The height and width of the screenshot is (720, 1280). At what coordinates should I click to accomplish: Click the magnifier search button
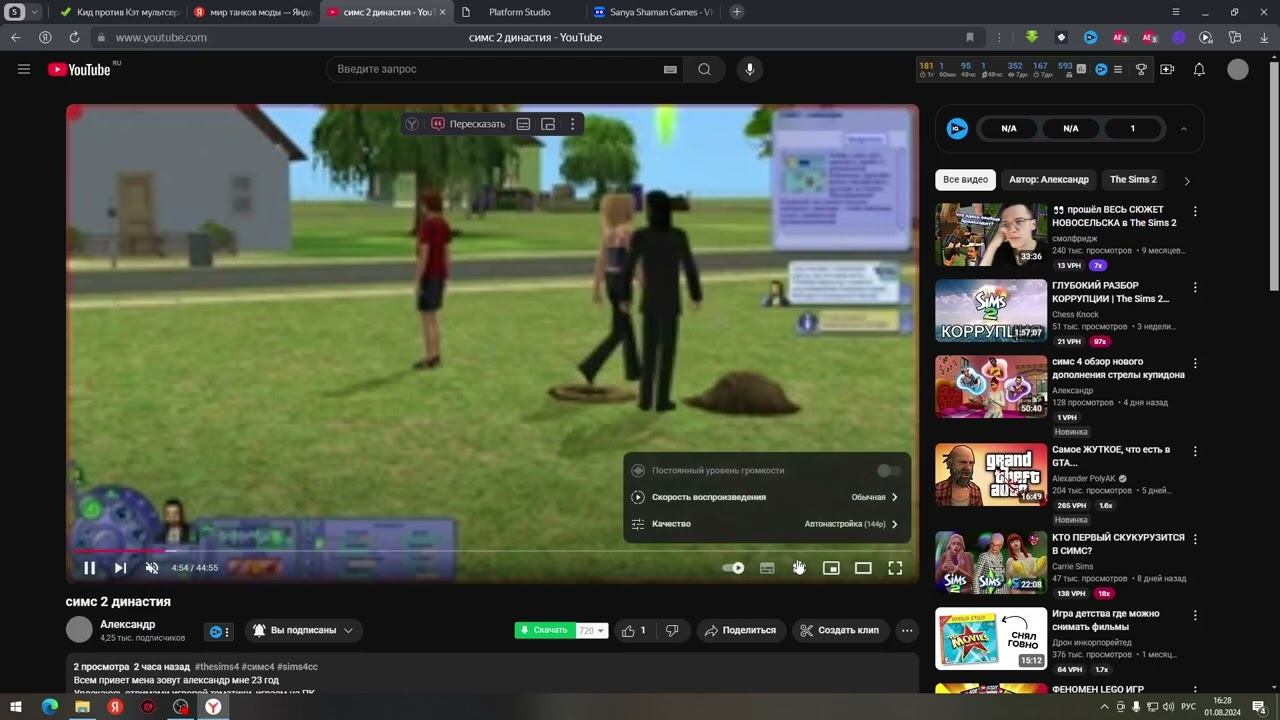pos(705,69)
